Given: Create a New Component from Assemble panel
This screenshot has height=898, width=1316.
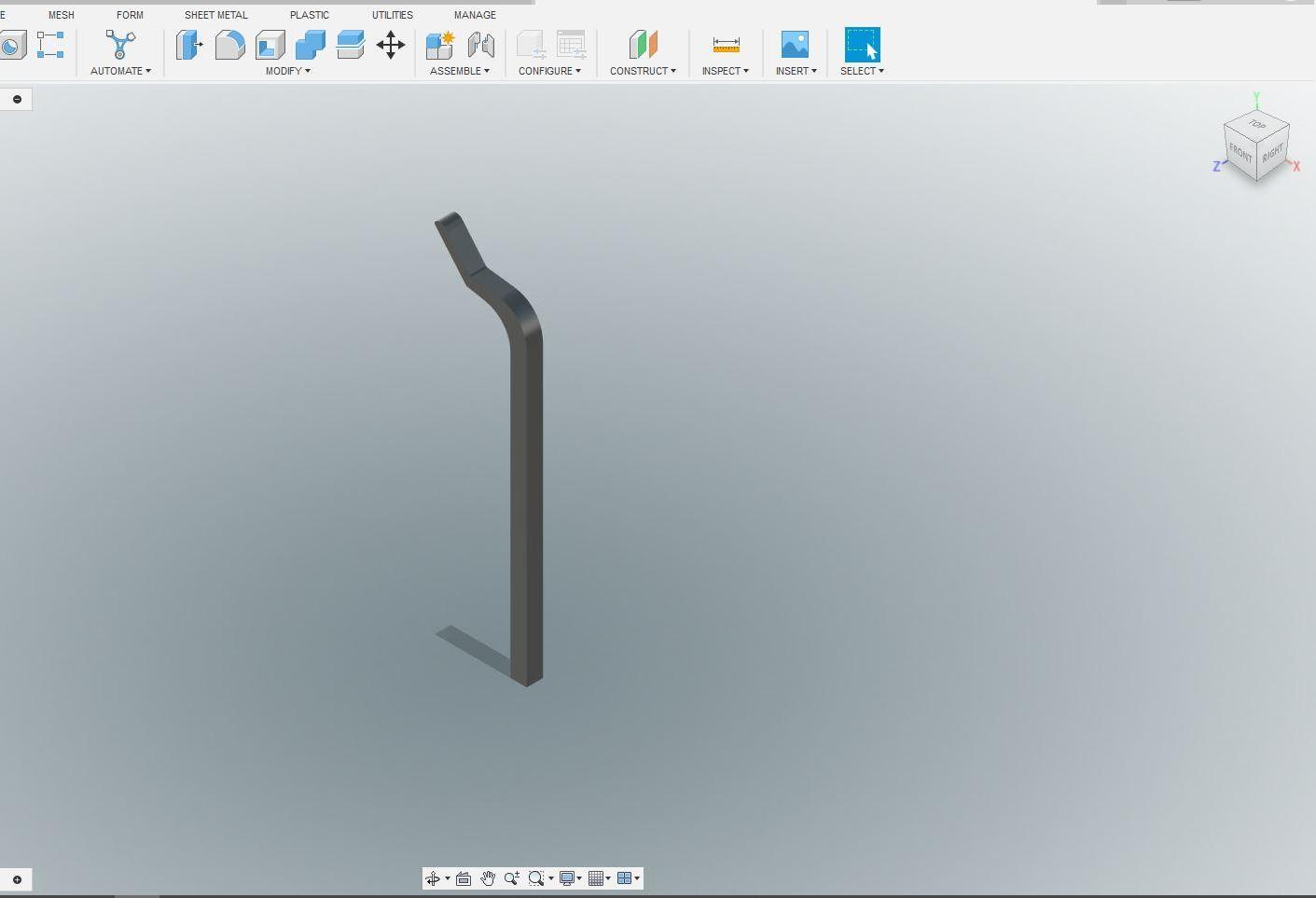Looking at the screenshot, I should 438,44.
